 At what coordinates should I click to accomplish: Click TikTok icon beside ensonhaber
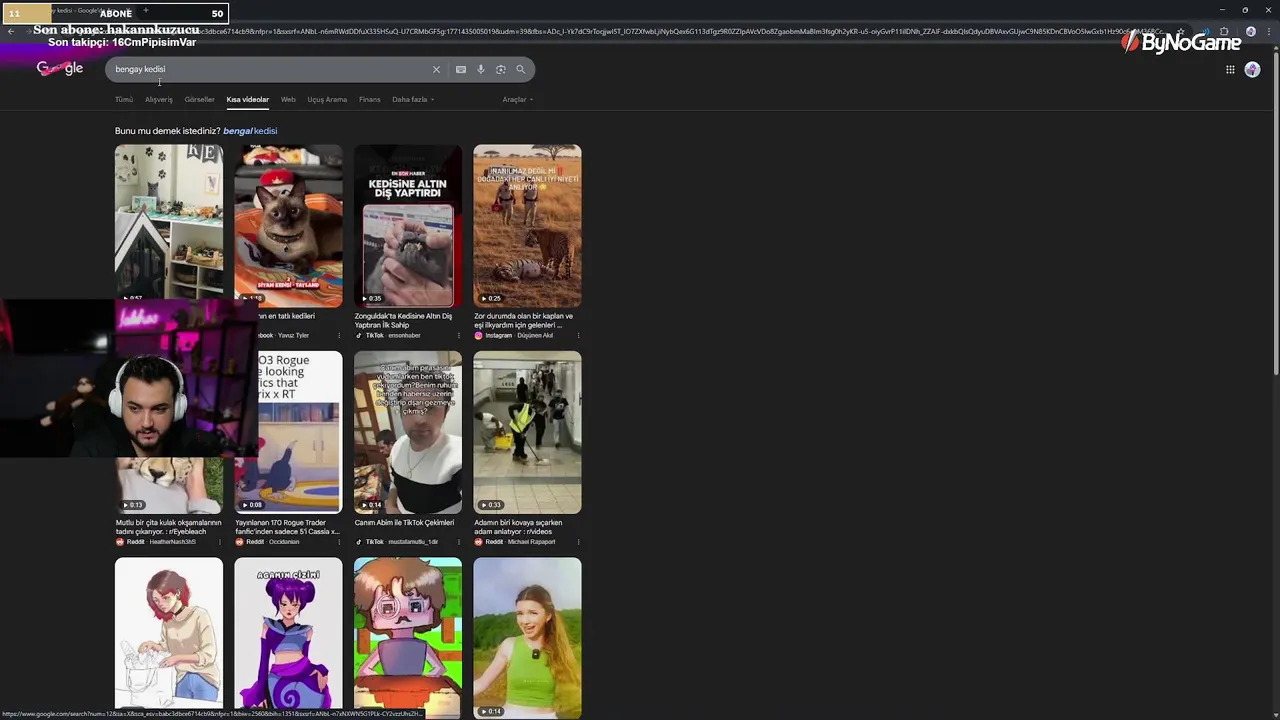click(x=358, y=335)
